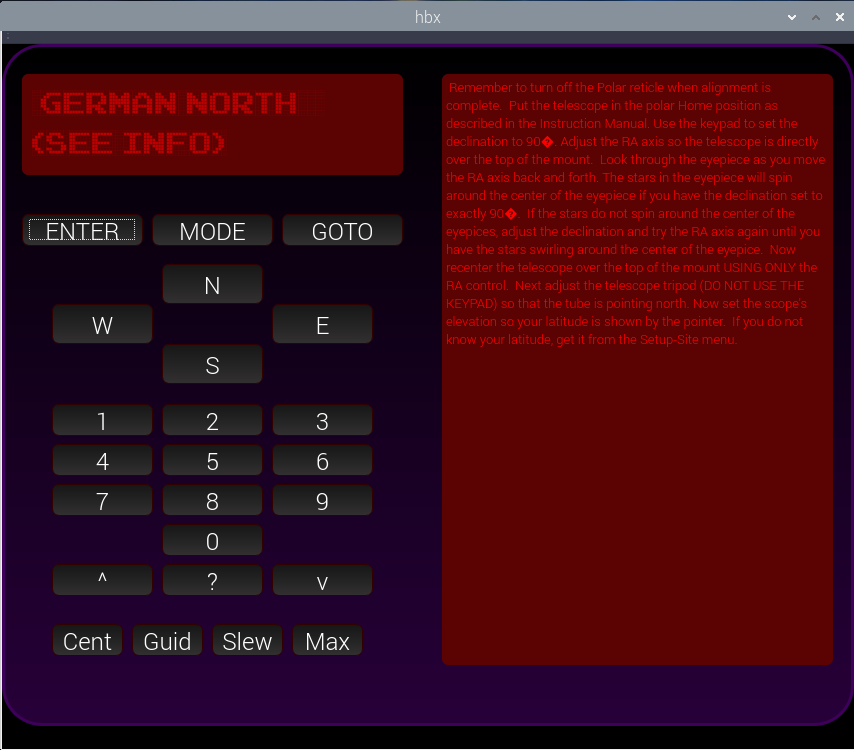
Task: Set speed to Max
Action: point(327,641)
